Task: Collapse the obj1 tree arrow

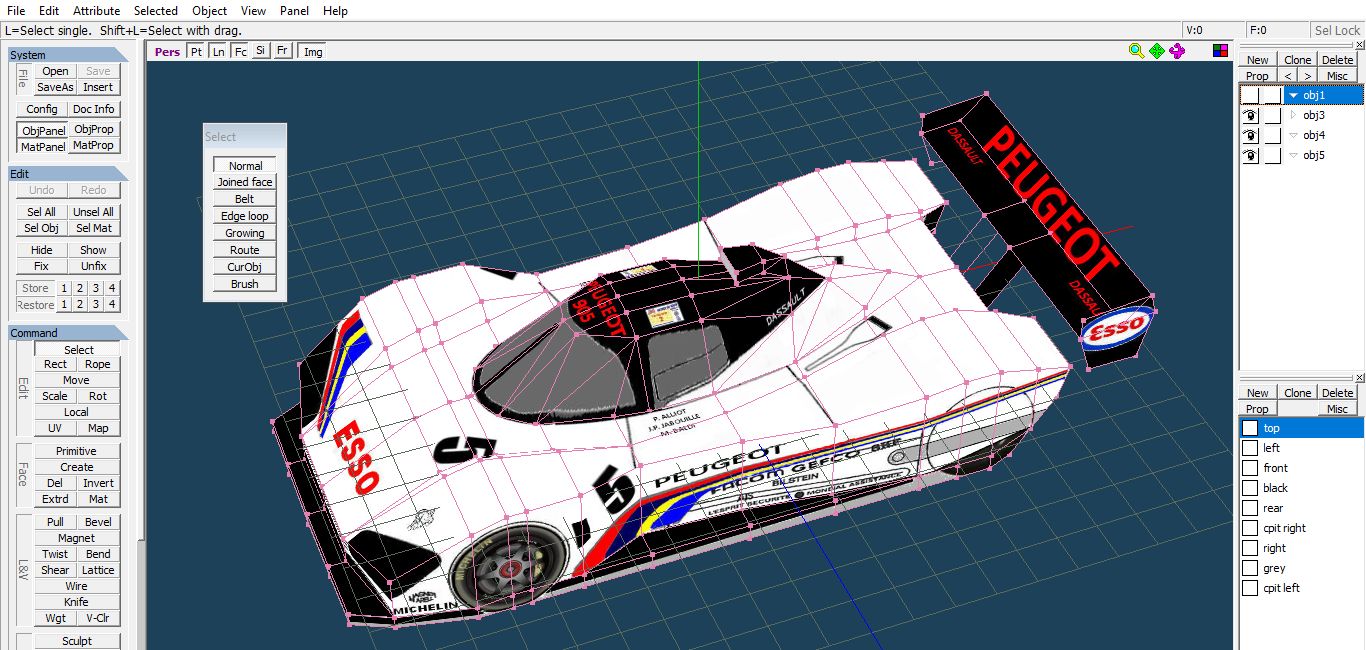Action: (x=1293, y=96)
